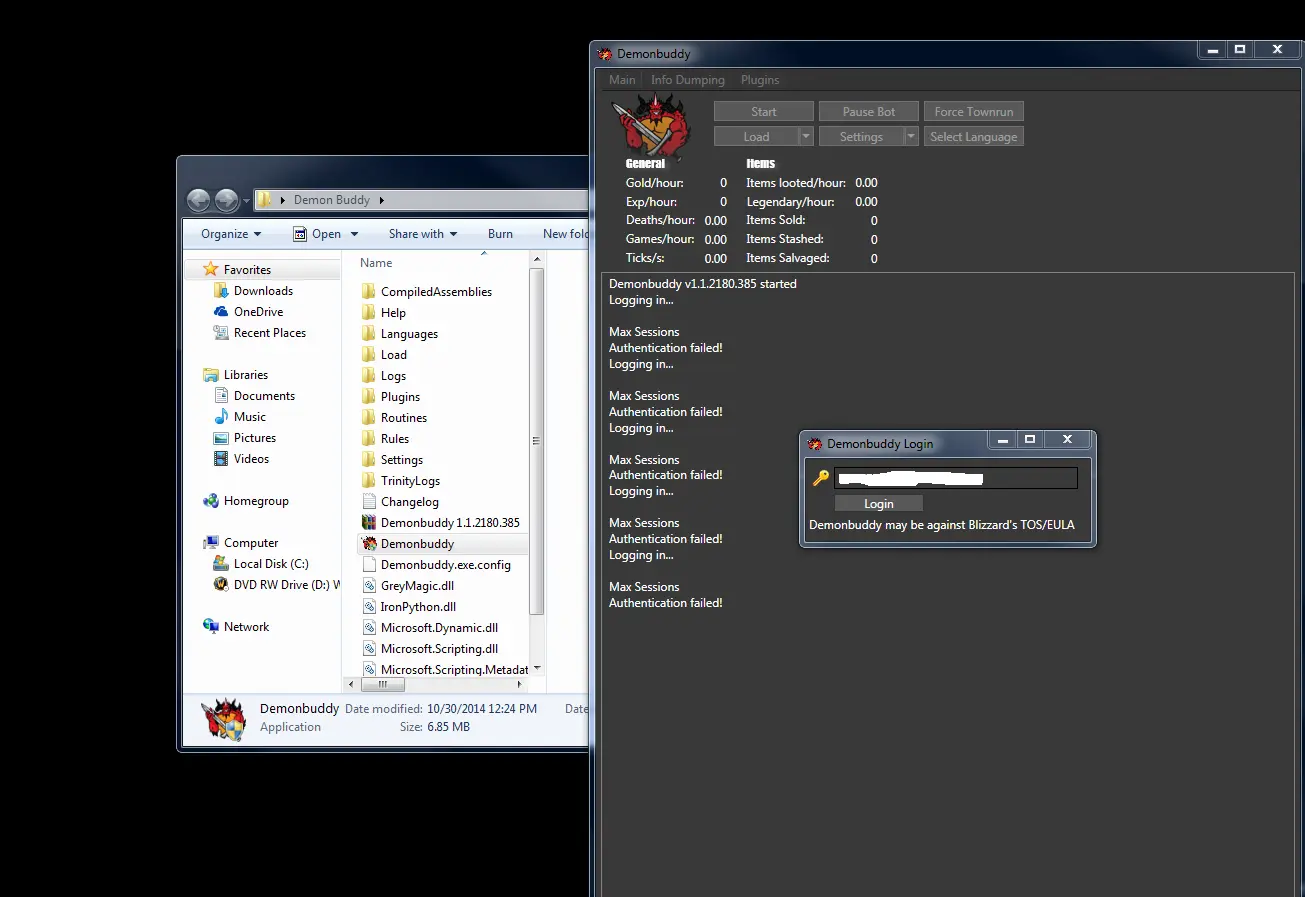Screen dimensions: 1305x897
Task: Open the Settings button dropdown arrow
Action: (911, 137)
